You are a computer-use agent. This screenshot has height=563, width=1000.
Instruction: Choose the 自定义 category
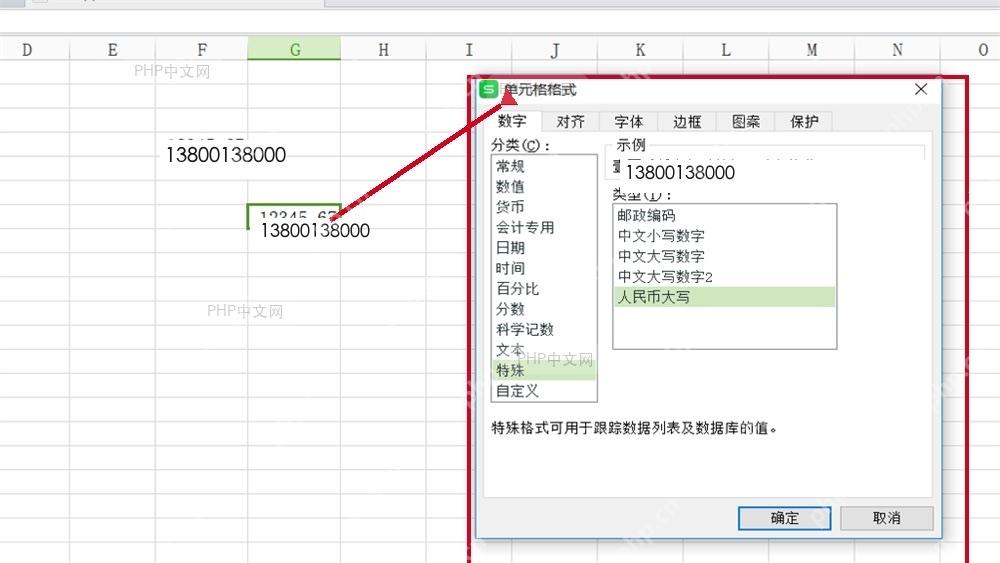(x=544, y=390)
